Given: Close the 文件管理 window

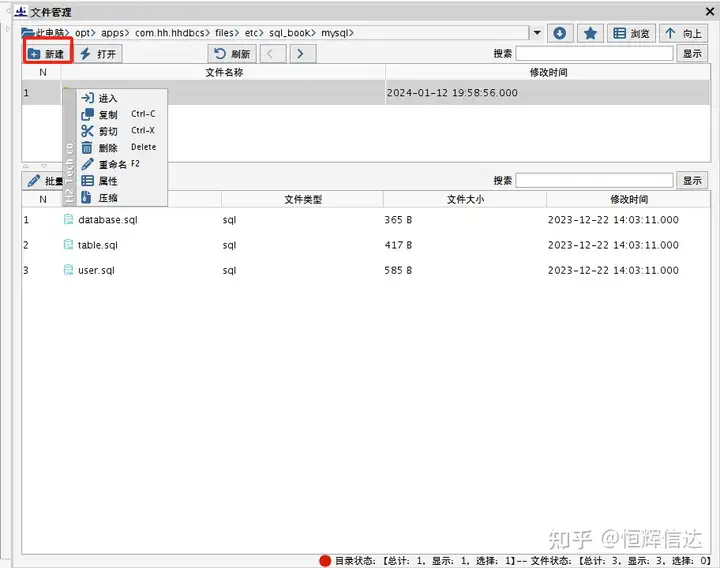Looking at the screenshot, I should pos(709,11).
